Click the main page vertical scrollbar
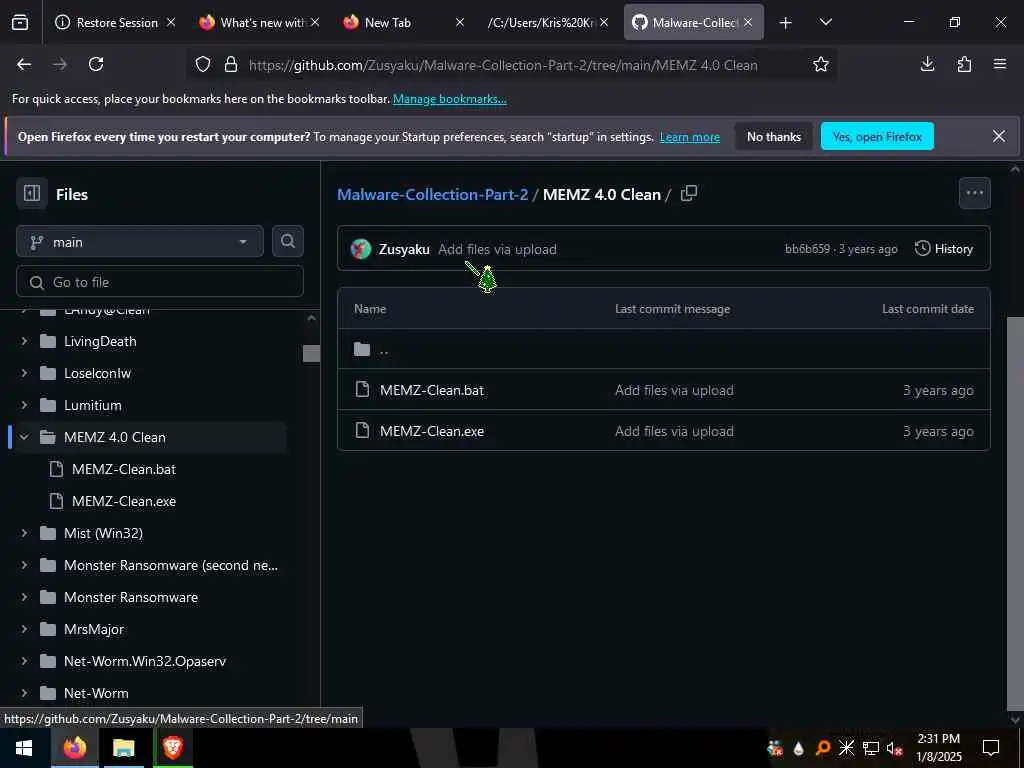The height and width of the screenshot is (768, 1024). 1015,513
